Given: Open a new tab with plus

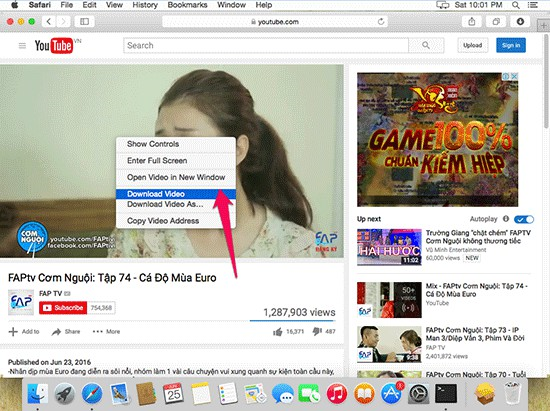Looking at the screenshot, I should pos(543,26).
